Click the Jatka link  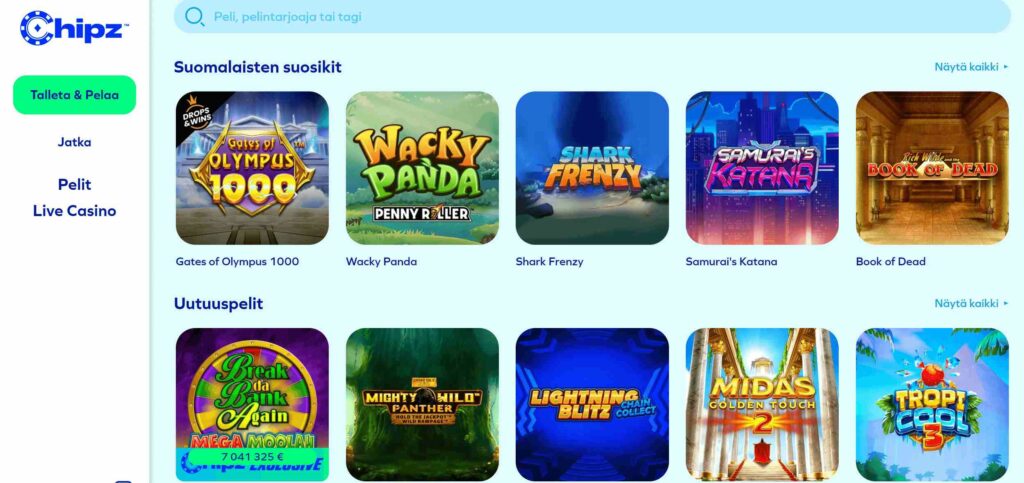click(74, 142)
